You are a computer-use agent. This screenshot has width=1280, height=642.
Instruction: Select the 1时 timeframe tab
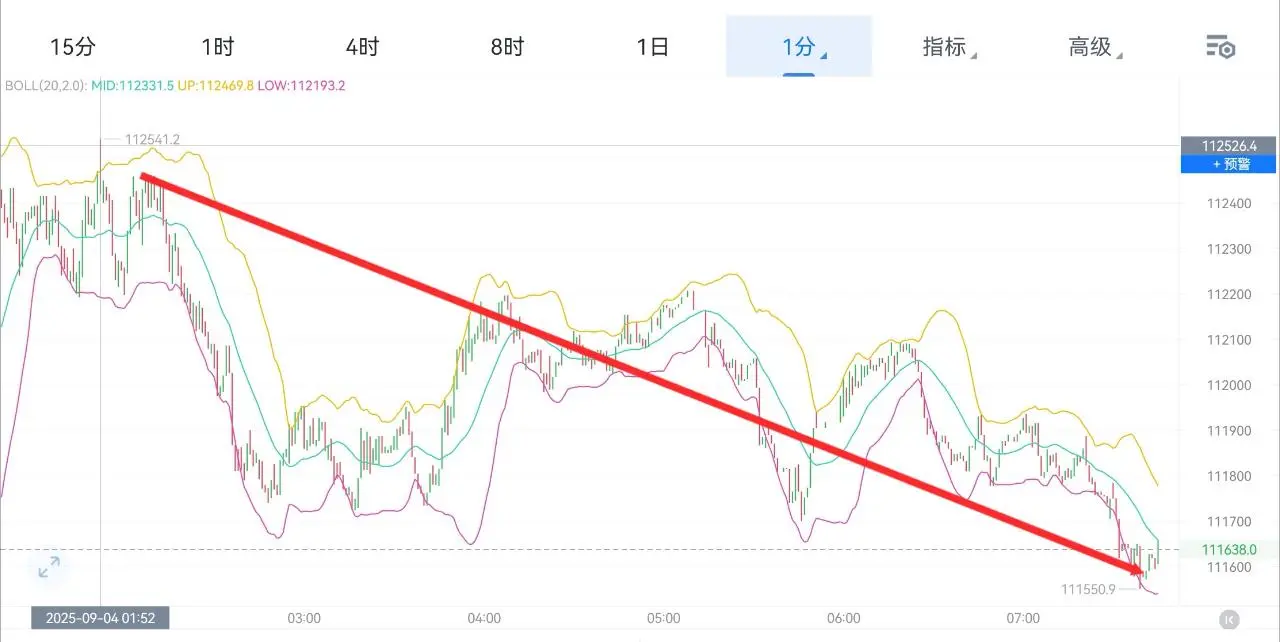(217, 46)
